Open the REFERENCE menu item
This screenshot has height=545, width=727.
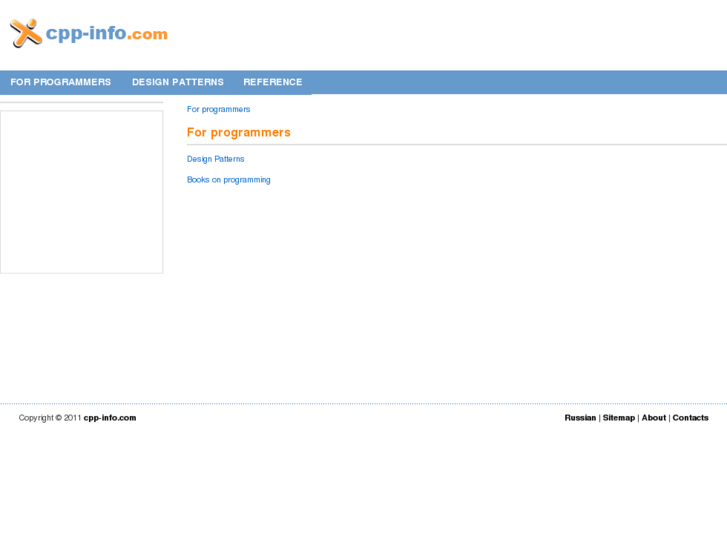tap(273, 82)
